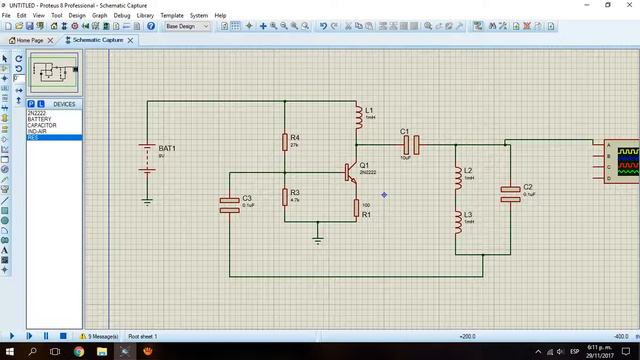Click the blue Help question mark icon

tap(151, 26)
